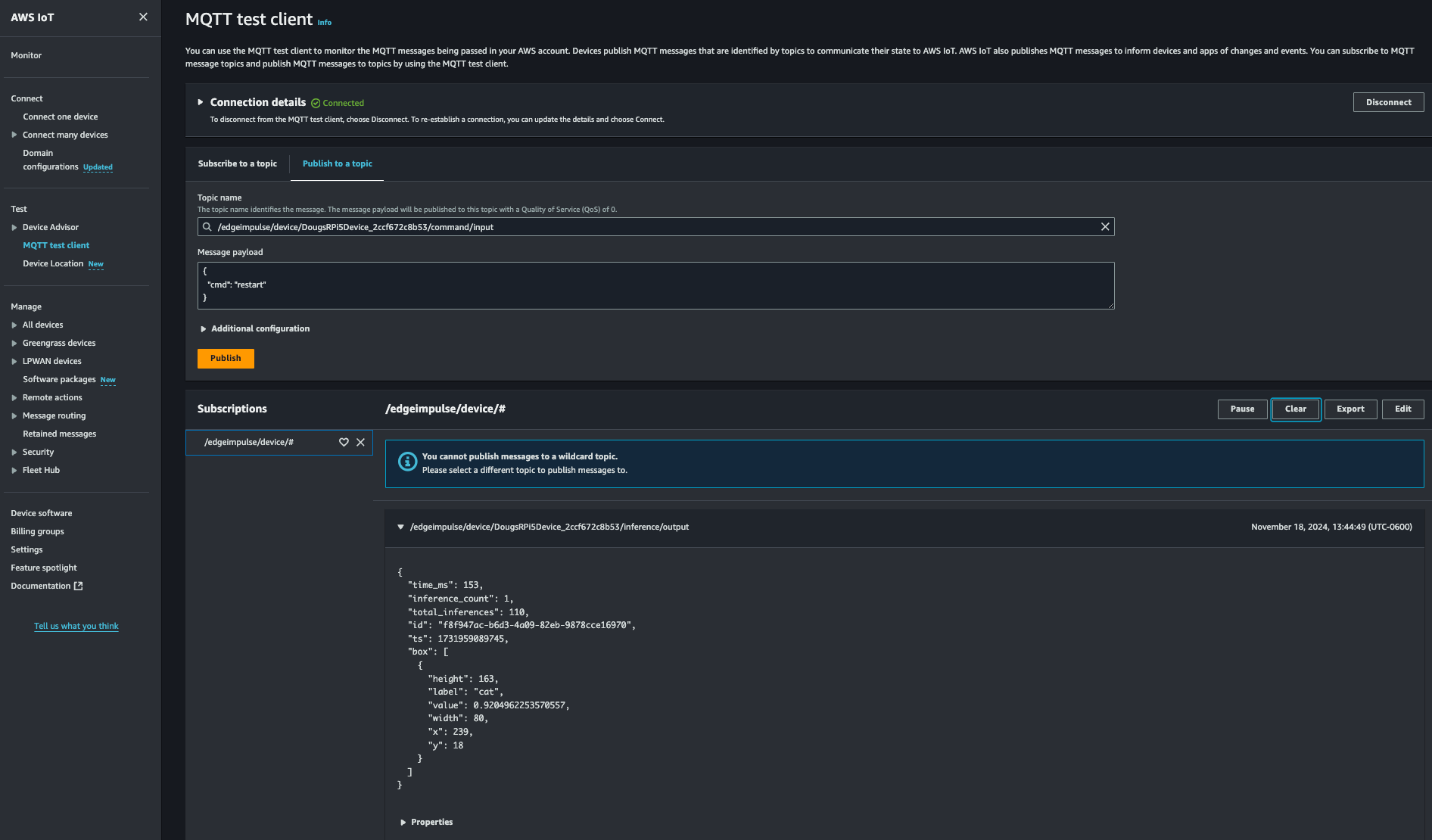Collapse the inference/output message entry

400,527
